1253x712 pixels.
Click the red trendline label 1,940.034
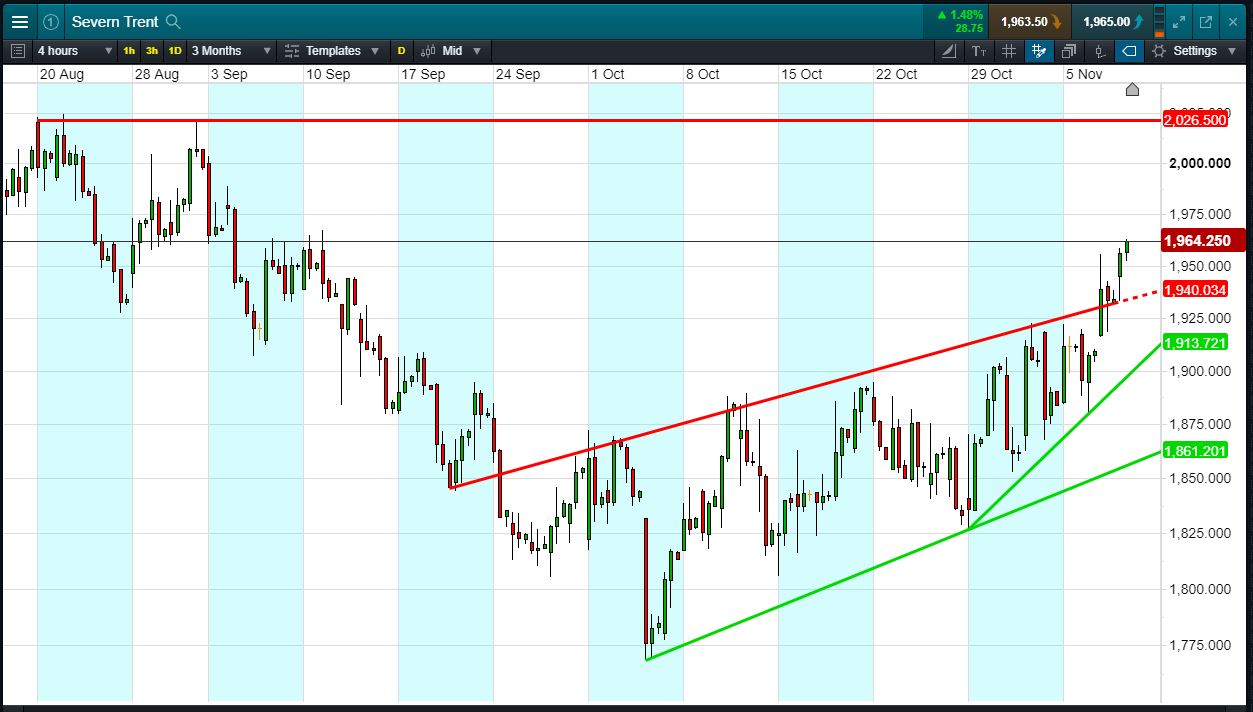click(1195, 290)
